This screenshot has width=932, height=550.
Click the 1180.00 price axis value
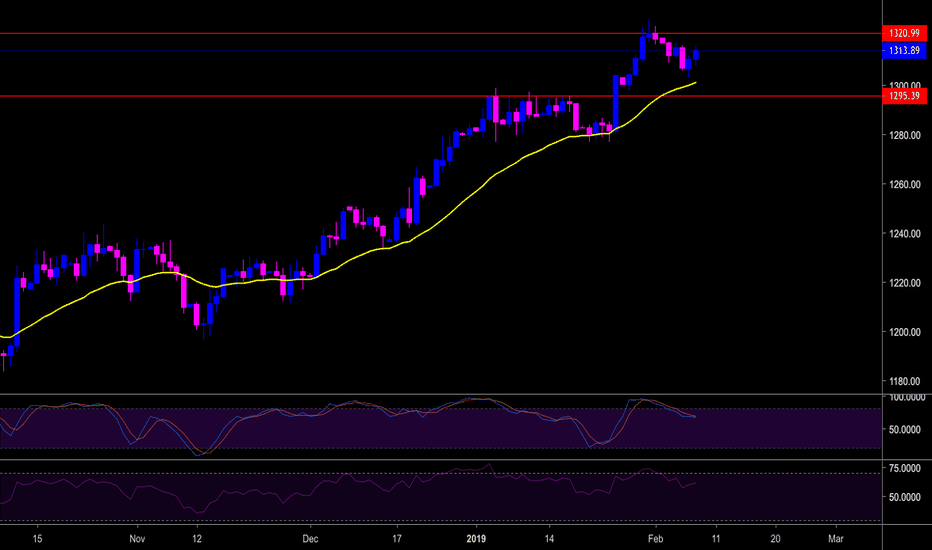coord(905,381)
